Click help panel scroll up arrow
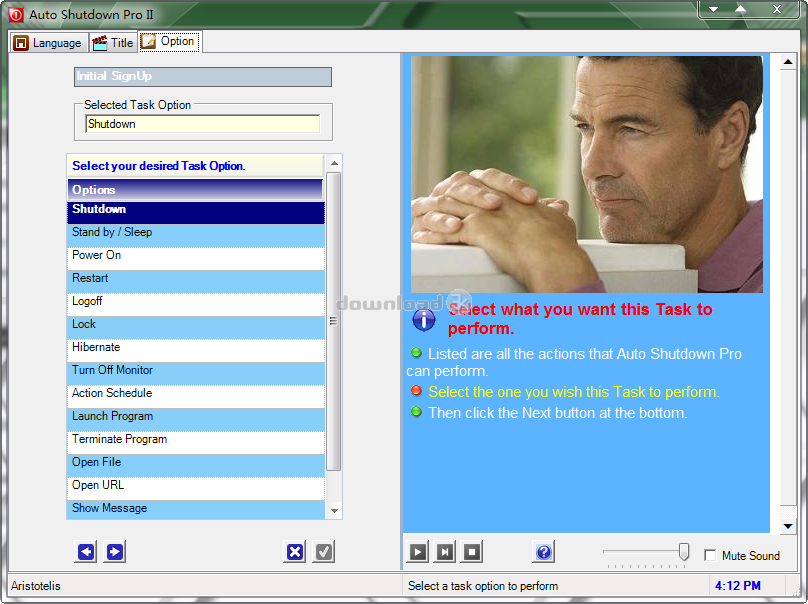The image size is (808, 604). (x=788, y=62)
